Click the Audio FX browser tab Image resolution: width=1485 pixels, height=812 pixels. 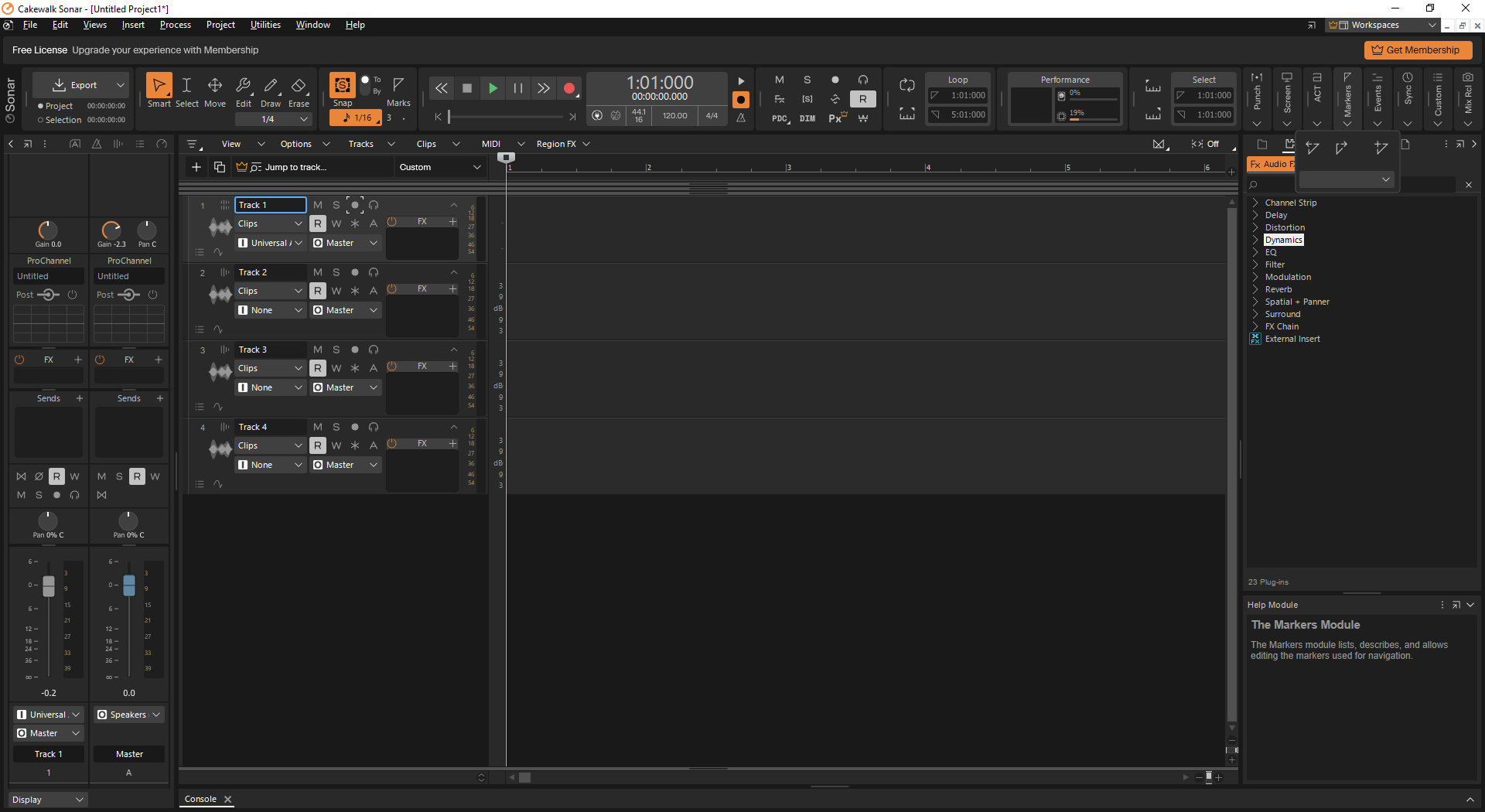click(x=1270, y=164)
